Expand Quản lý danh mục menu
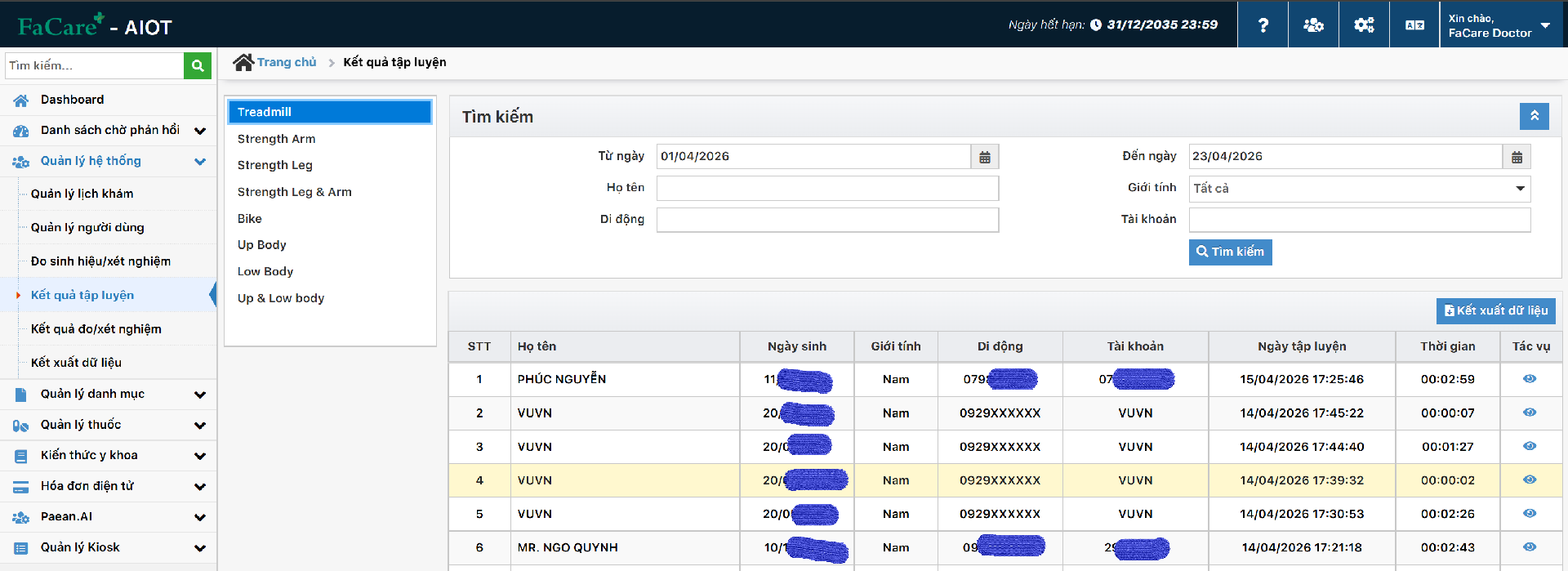This screenshot has height=571, width=1568. click(x=108, y=394)
